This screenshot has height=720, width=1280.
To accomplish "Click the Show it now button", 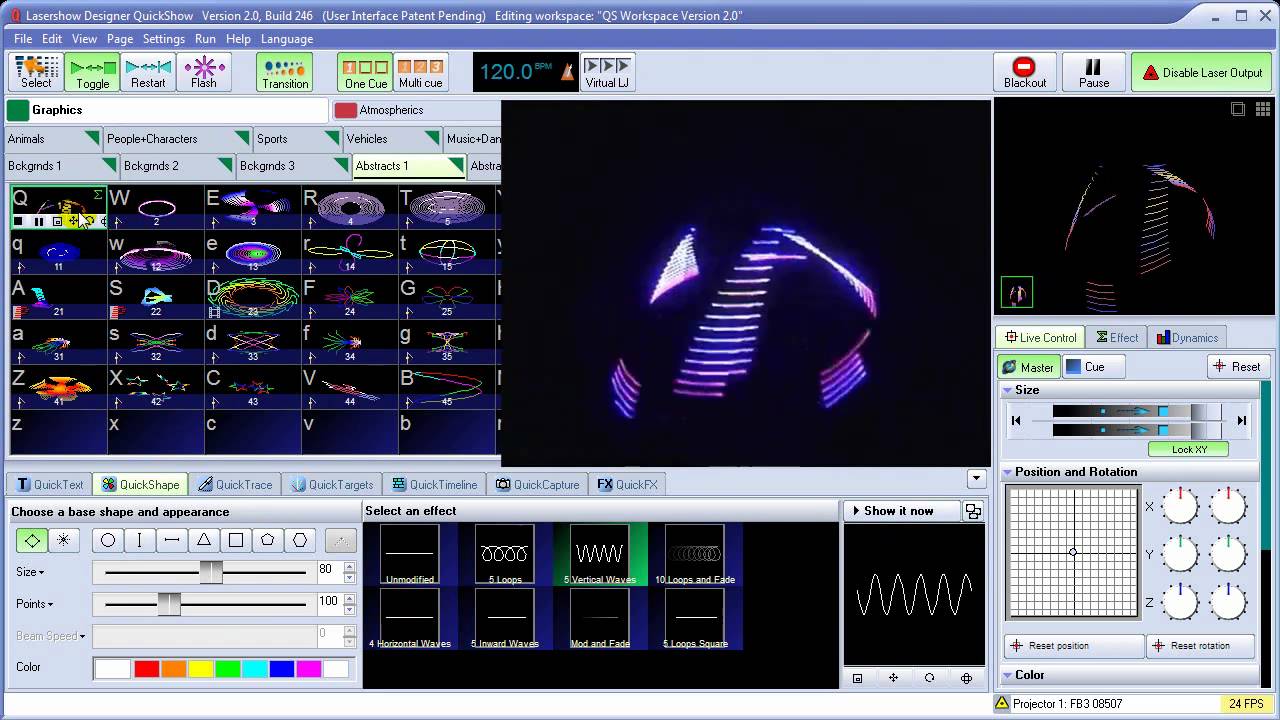I will pyautogui.click(x=902, y=511).
